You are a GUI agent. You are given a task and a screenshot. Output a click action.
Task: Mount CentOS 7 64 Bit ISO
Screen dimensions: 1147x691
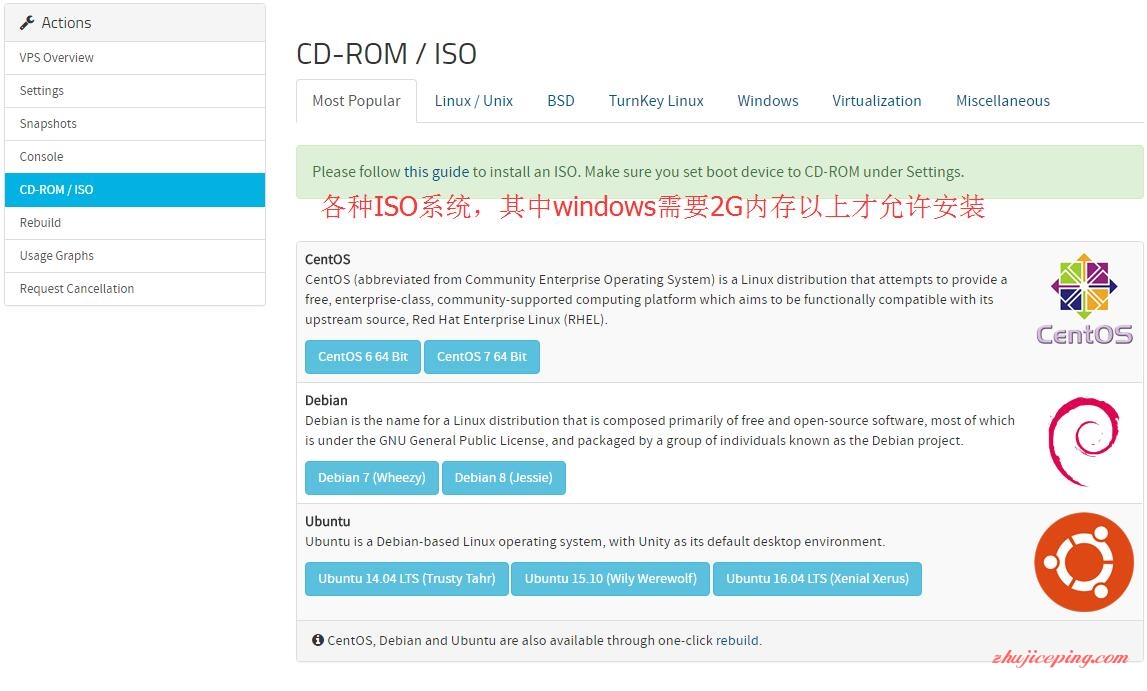(481, 357)
